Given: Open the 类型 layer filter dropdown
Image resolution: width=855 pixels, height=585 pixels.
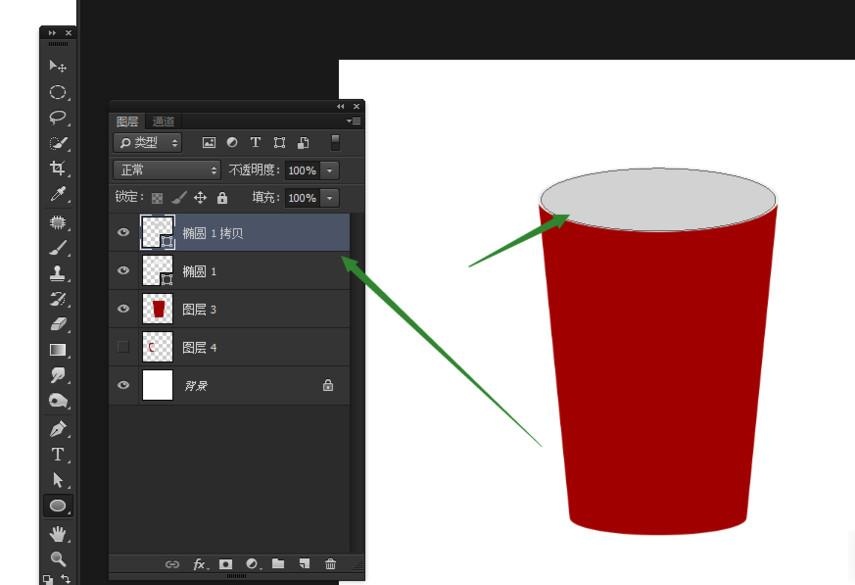Looking at the screenshot, I should click(x=147, y=143).
